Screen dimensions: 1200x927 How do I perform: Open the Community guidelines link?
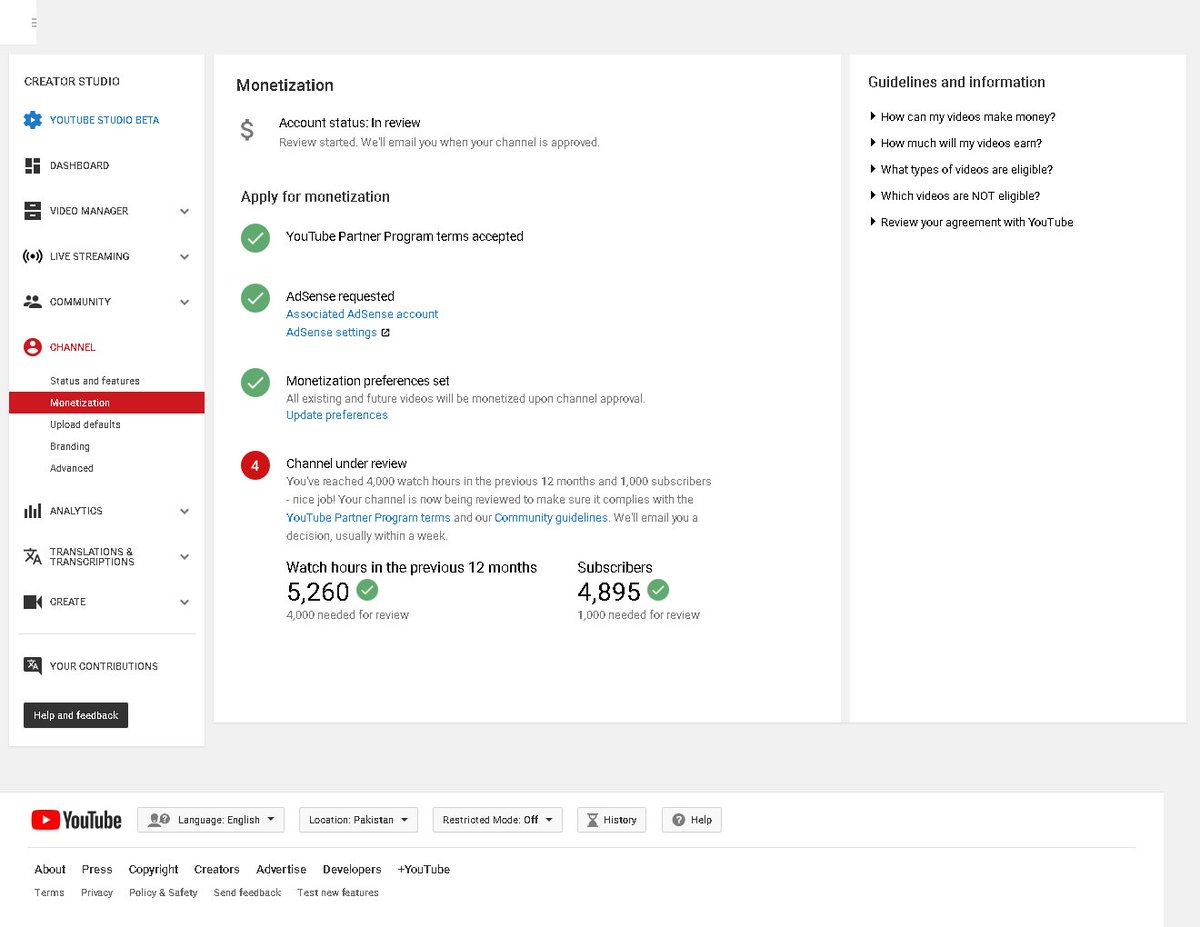coord(551,518)
